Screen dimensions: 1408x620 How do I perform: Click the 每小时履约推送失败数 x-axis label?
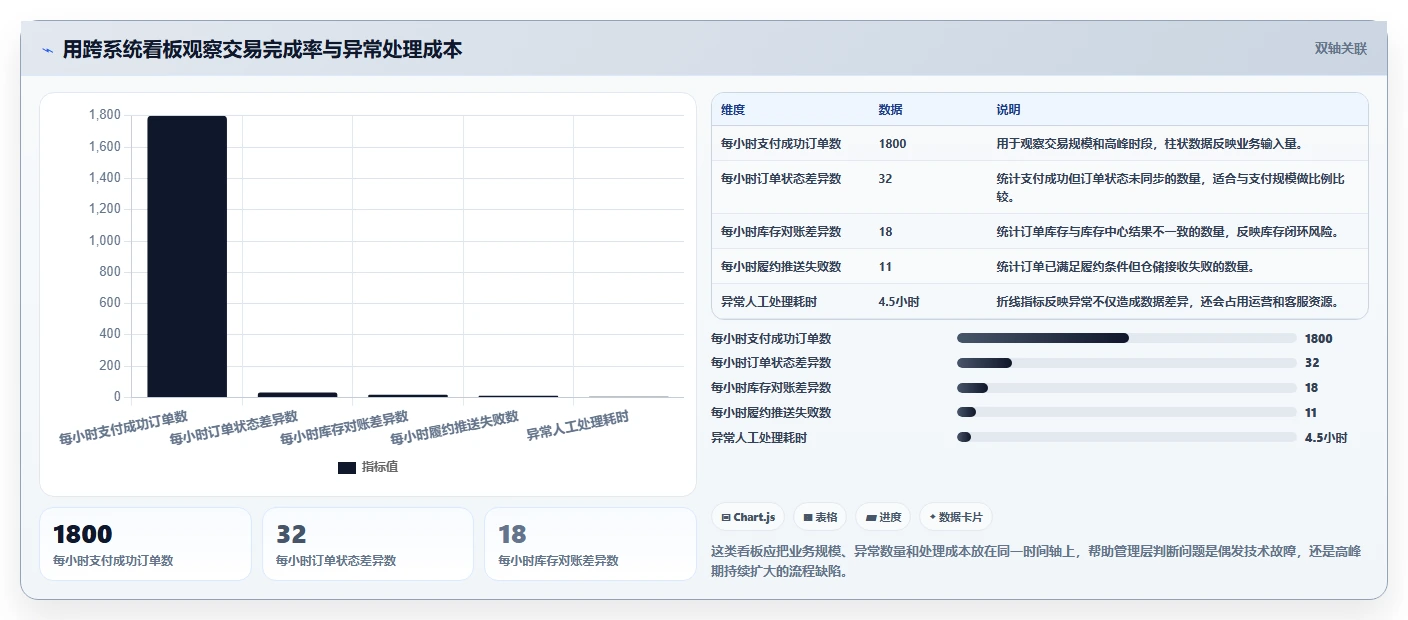(455, 429)
